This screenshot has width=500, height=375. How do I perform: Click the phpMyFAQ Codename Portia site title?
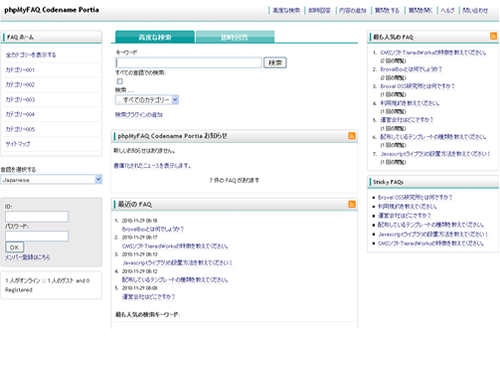coord(51,10)
